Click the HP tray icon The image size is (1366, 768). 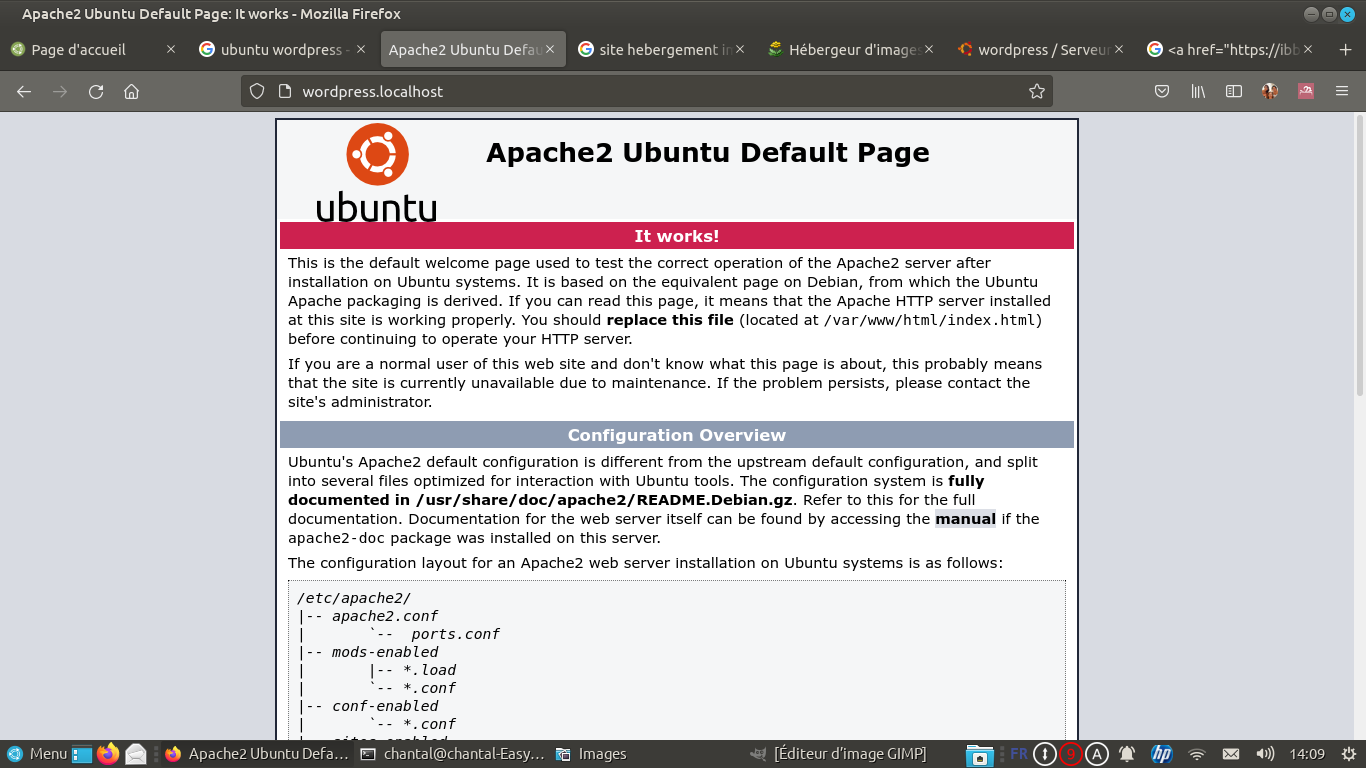pyautogui.click(x=1161, y=754)
